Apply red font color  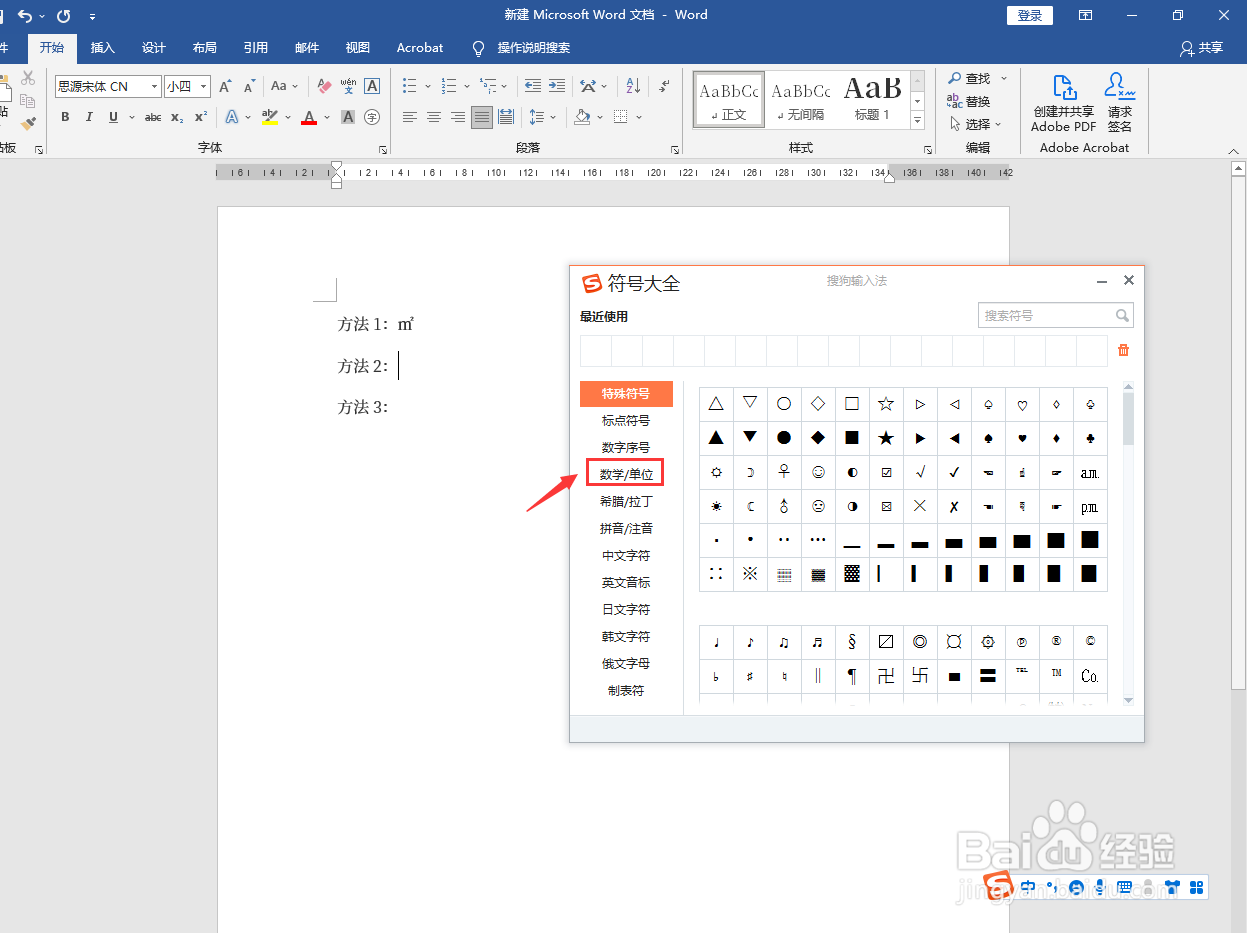tap(309, 117)
